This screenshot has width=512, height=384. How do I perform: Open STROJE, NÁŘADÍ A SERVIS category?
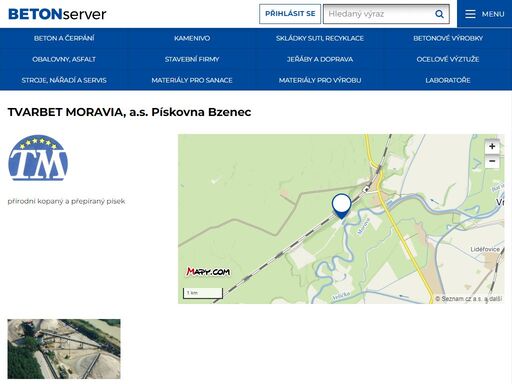(64, 80)
